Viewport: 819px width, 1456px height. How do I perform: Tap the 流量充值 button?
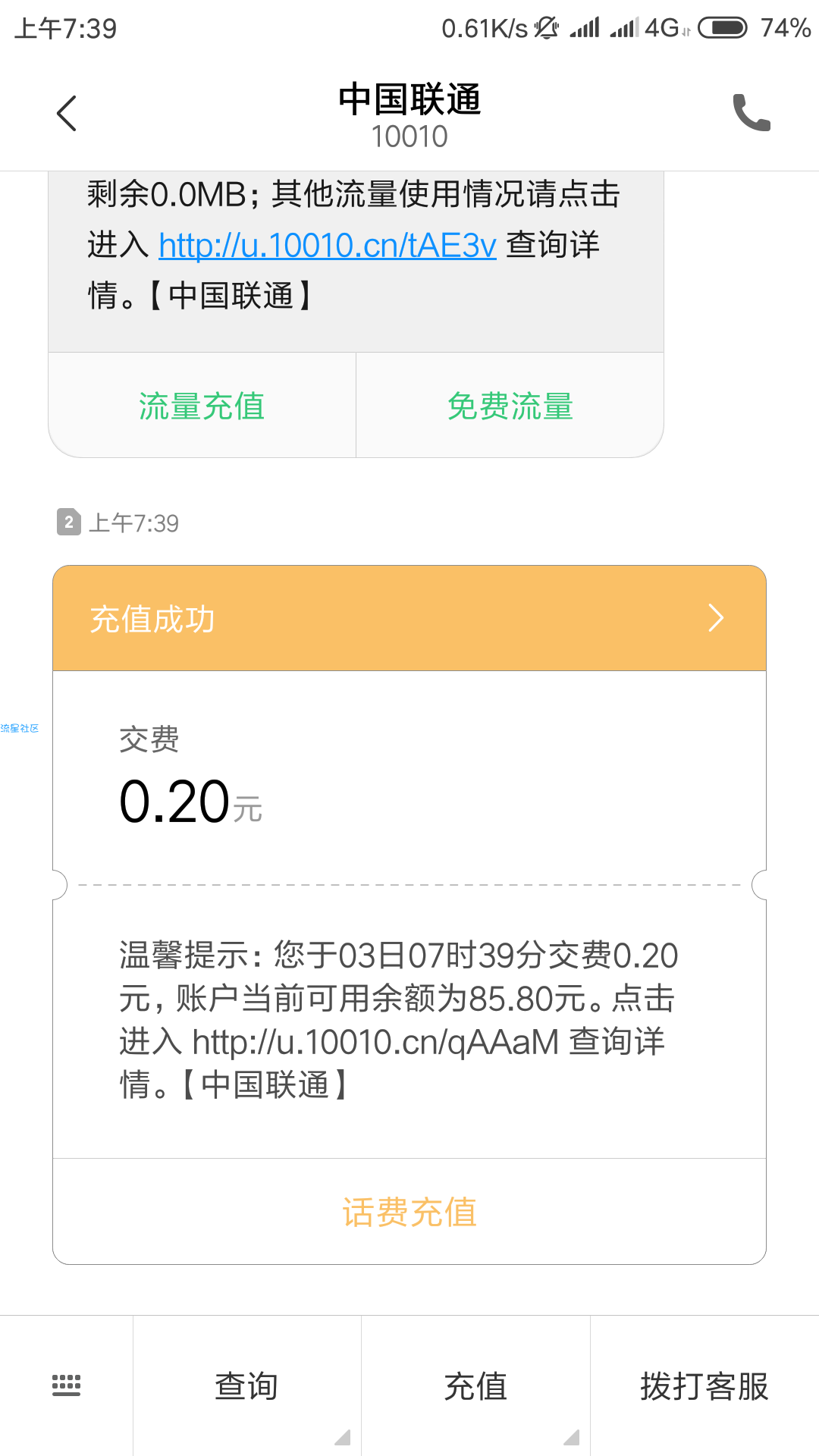click(202, 406)
